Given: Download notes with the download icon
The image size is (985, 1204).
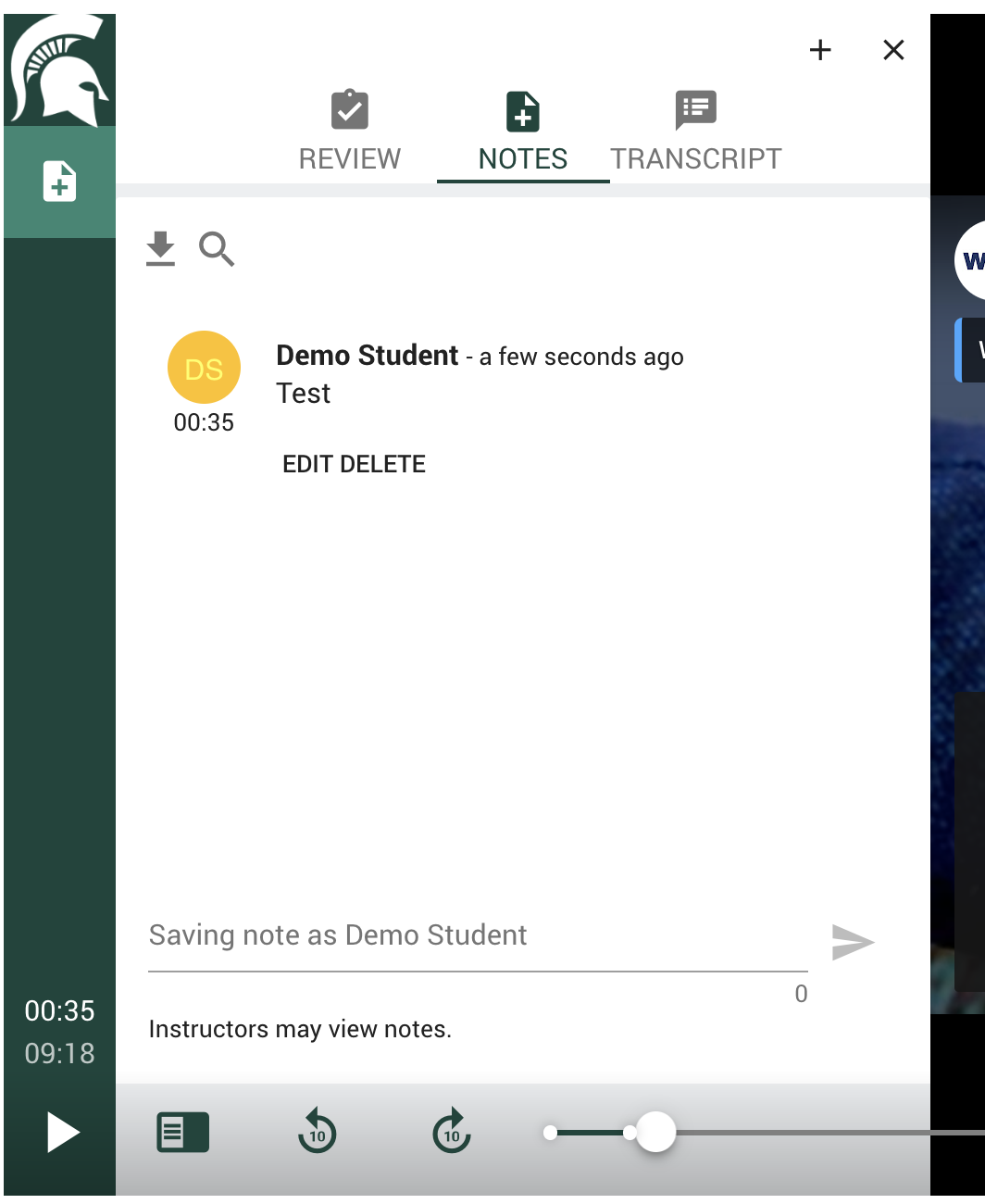Looking at the screenshot, I should pos(160,248).
